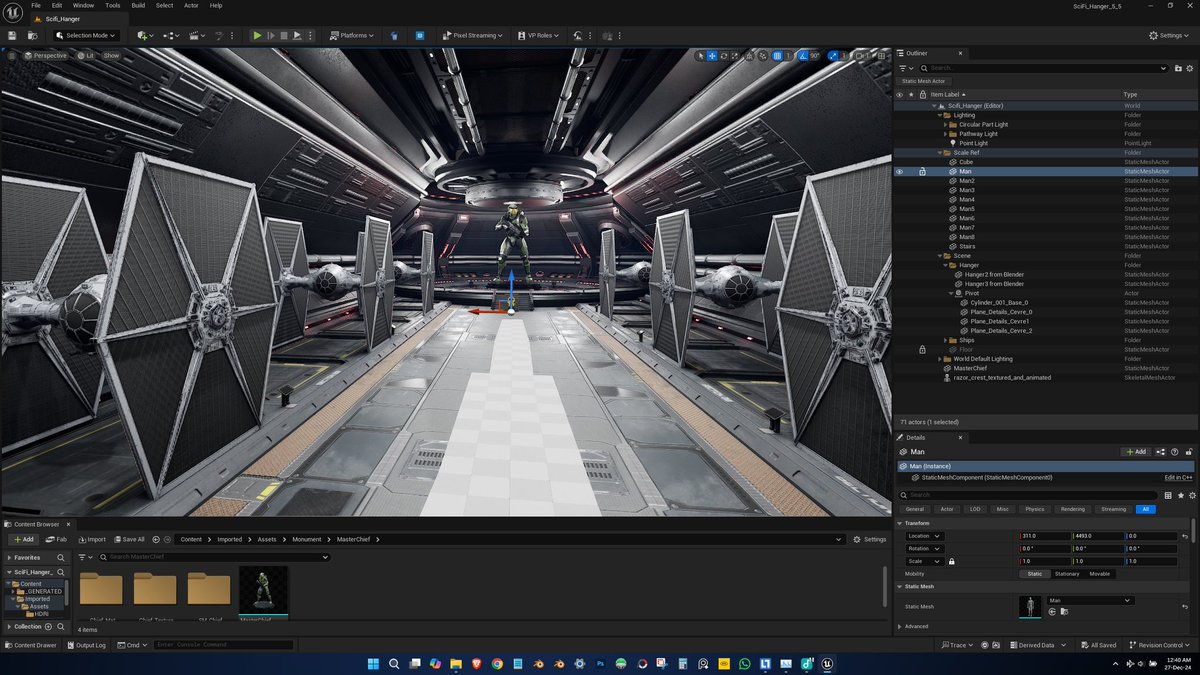Open Windows Start button on taskbar
Image resolution: width=1200 pixels, height=675 pixels.
(373, 664)
